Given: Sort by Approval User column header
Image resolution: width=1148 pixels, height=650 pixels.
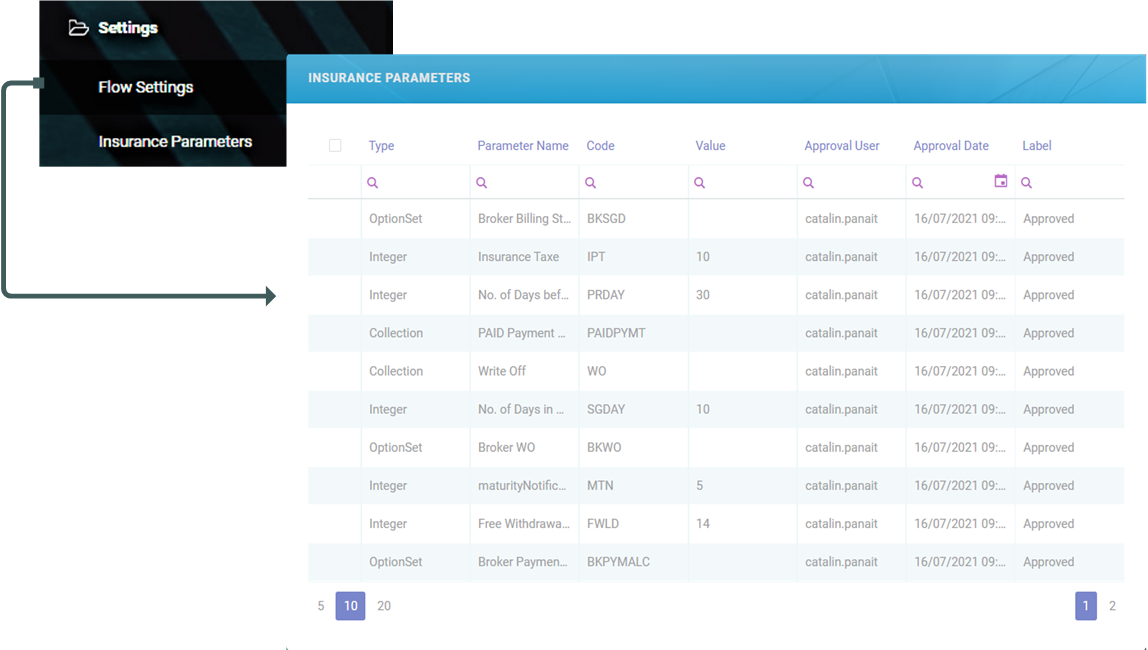Looking at the screenshot, I should [x=842, y=146].
